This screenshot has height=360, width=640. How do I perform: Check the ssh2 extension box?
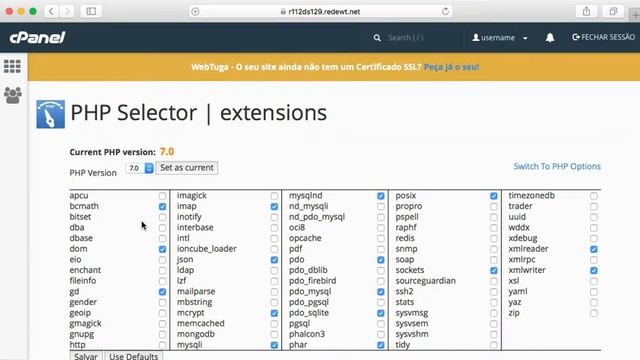[x=494, y=292]
